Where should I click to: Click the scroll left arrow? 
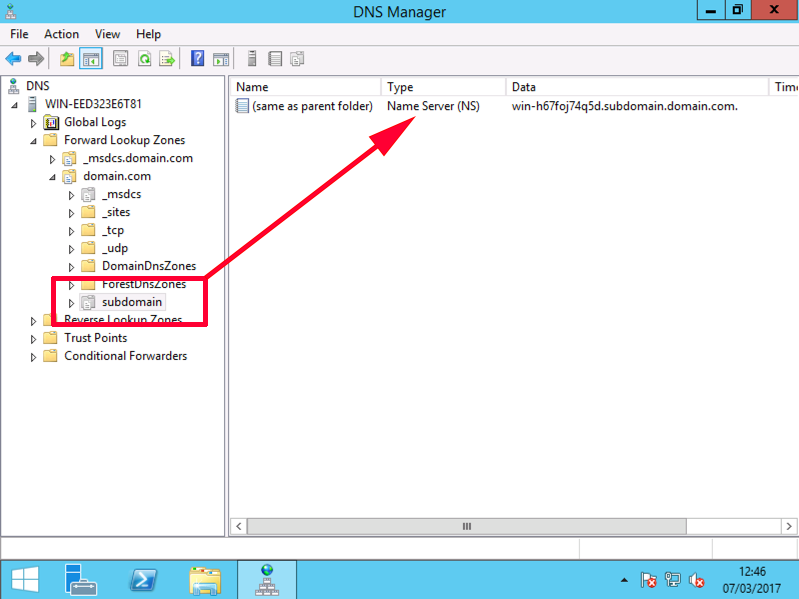(x=239, y=526)
